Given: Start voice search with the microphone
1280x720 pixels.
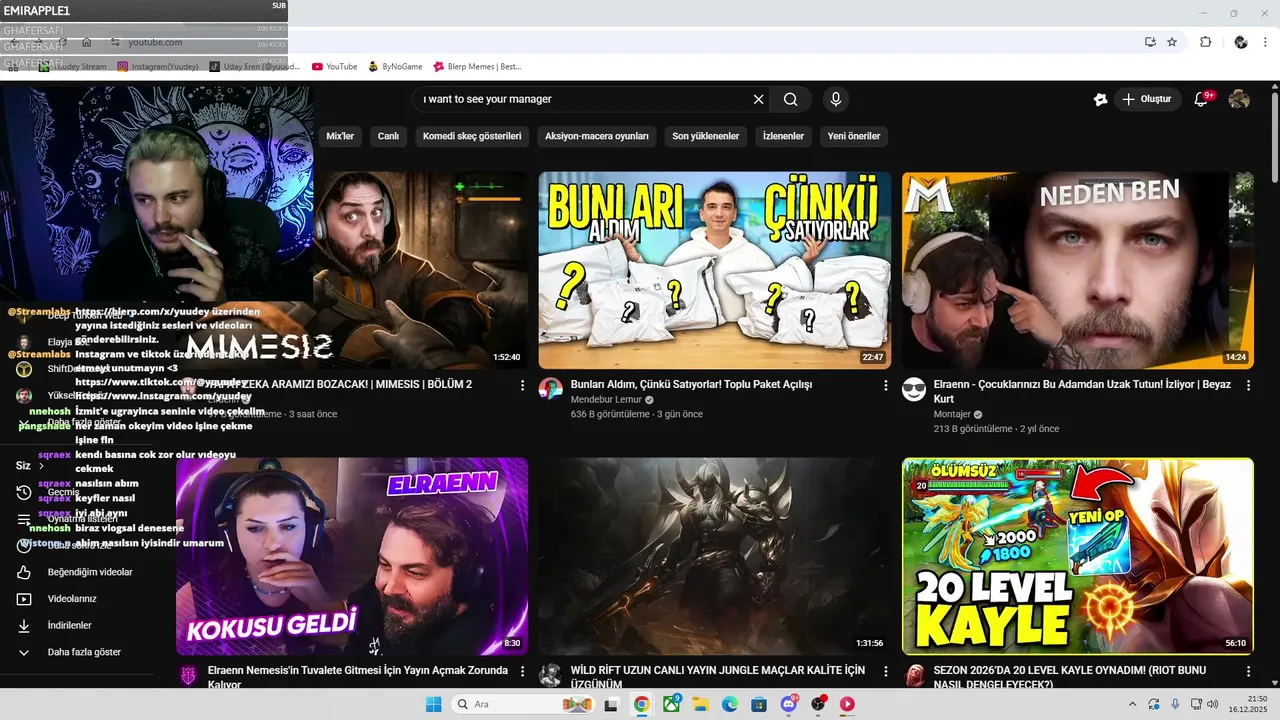Looking at the screenshot, I should coord(836,99).
